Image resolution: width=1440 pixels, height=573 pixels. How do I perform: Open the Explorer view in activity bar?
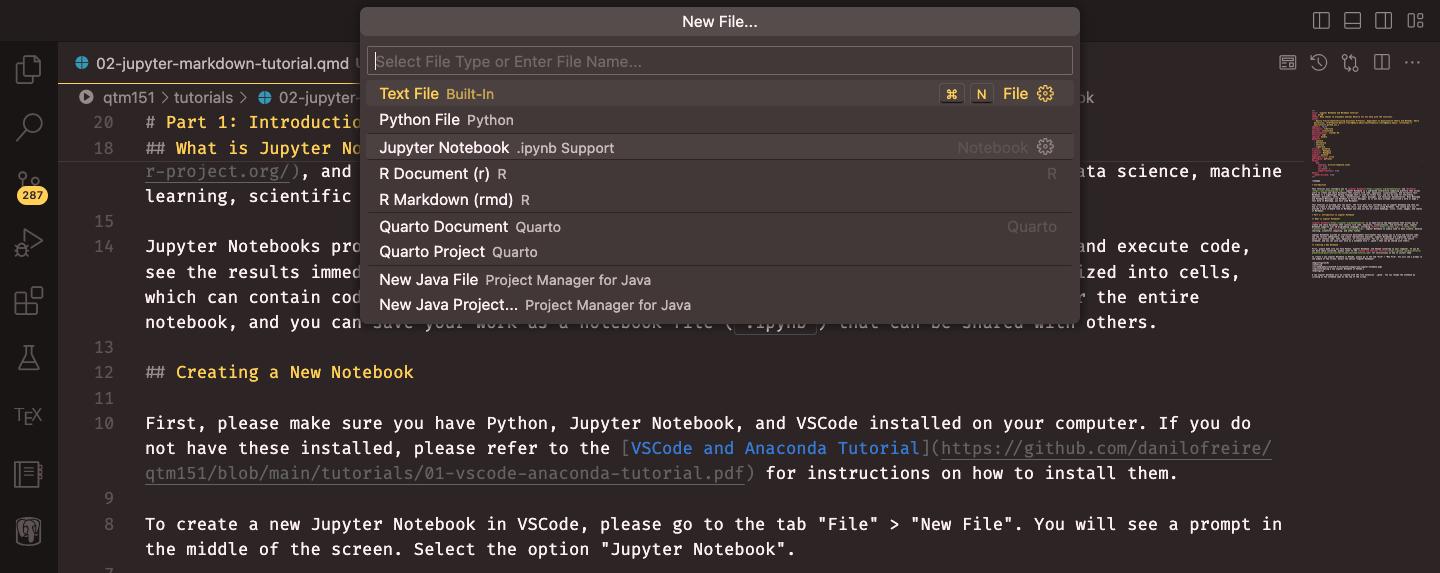tap(29, 70)
